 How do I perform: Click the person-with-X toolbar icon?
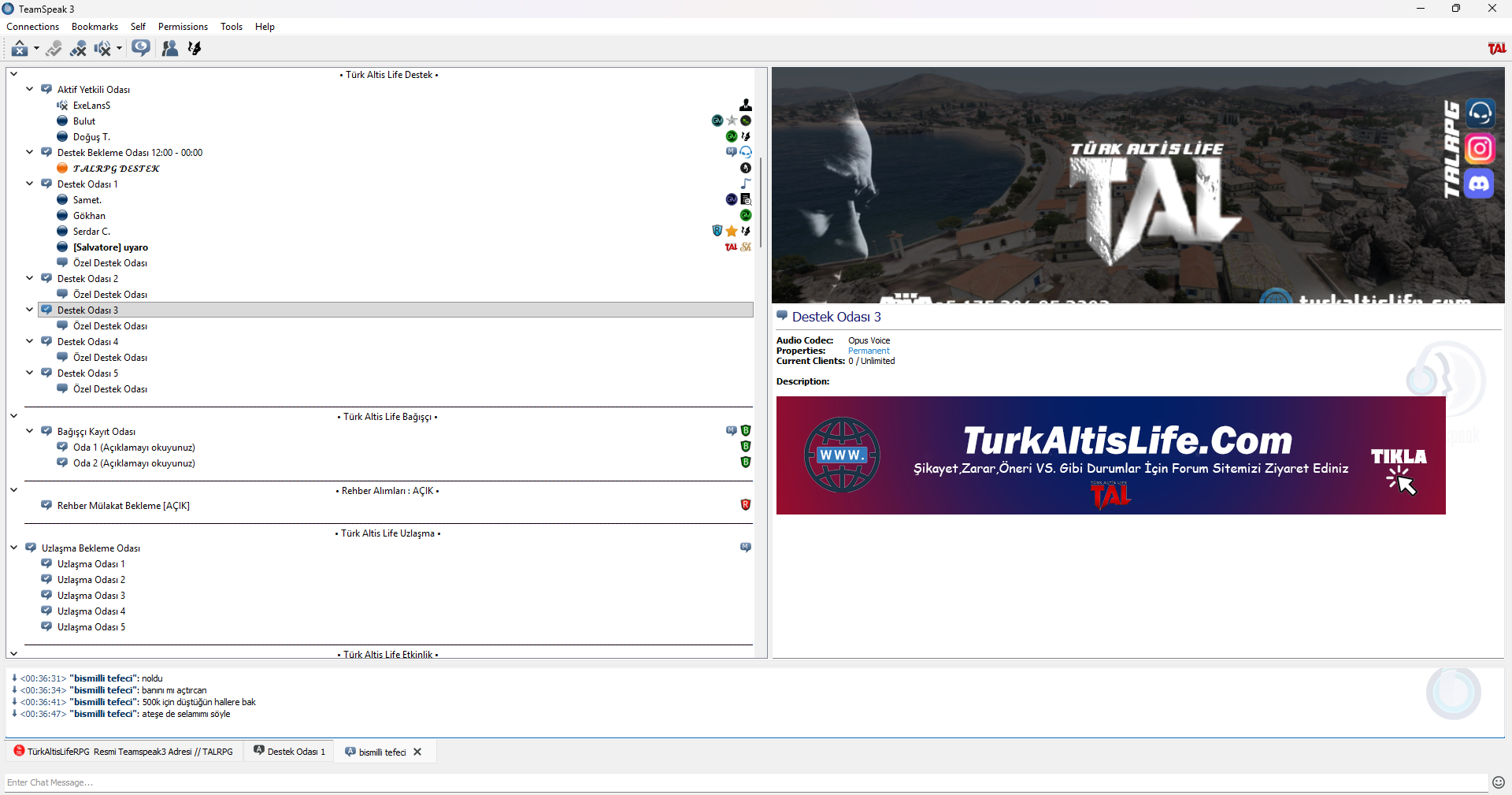78,49
